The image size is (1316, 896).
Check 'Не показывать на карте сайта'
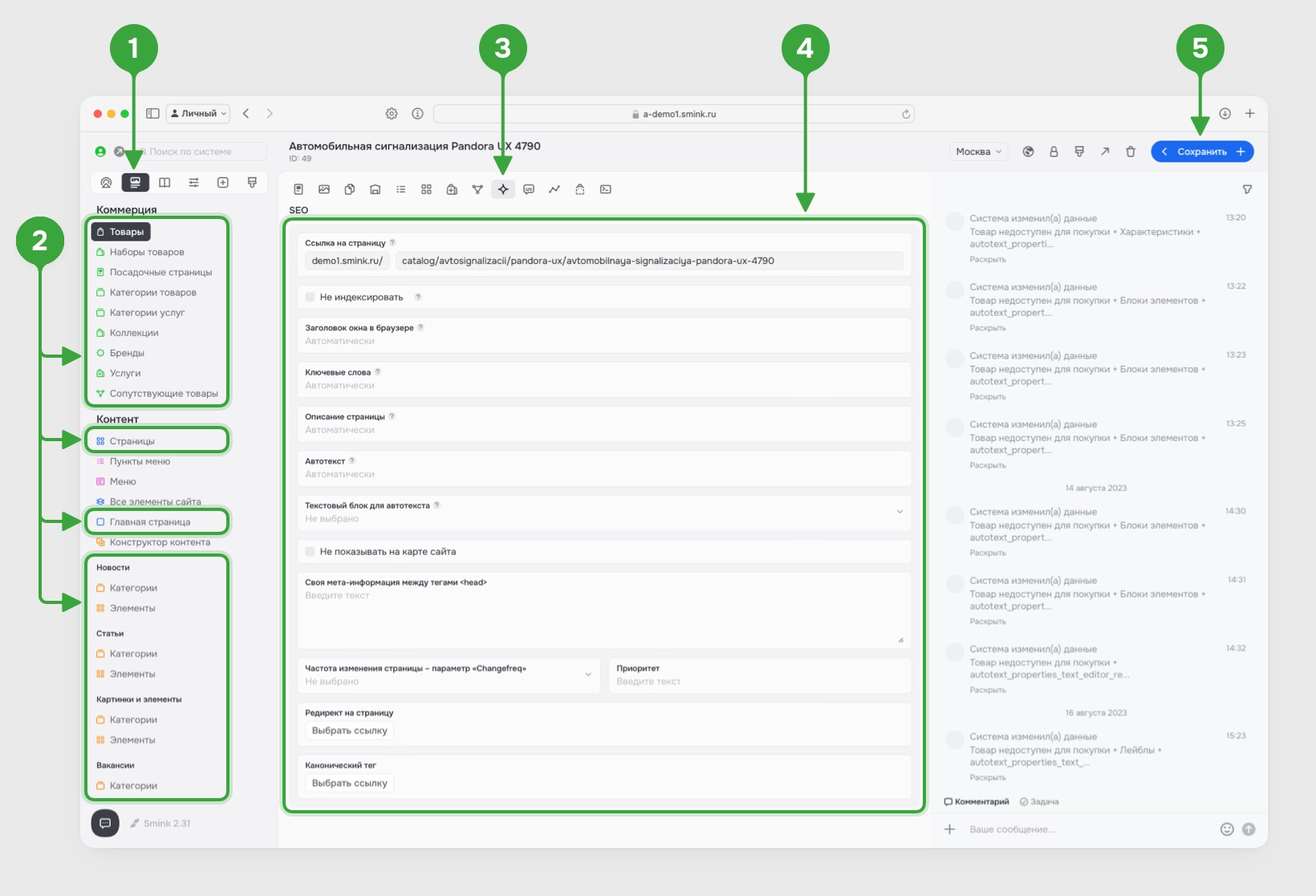tap(311, 552)
